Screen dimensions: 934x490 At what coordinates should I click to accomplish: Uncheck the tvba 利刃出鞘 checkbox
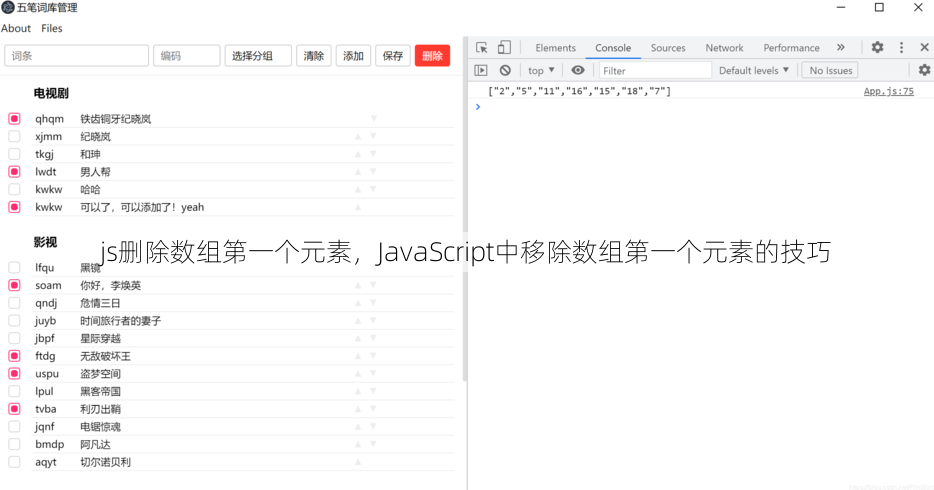pos(14,409)
